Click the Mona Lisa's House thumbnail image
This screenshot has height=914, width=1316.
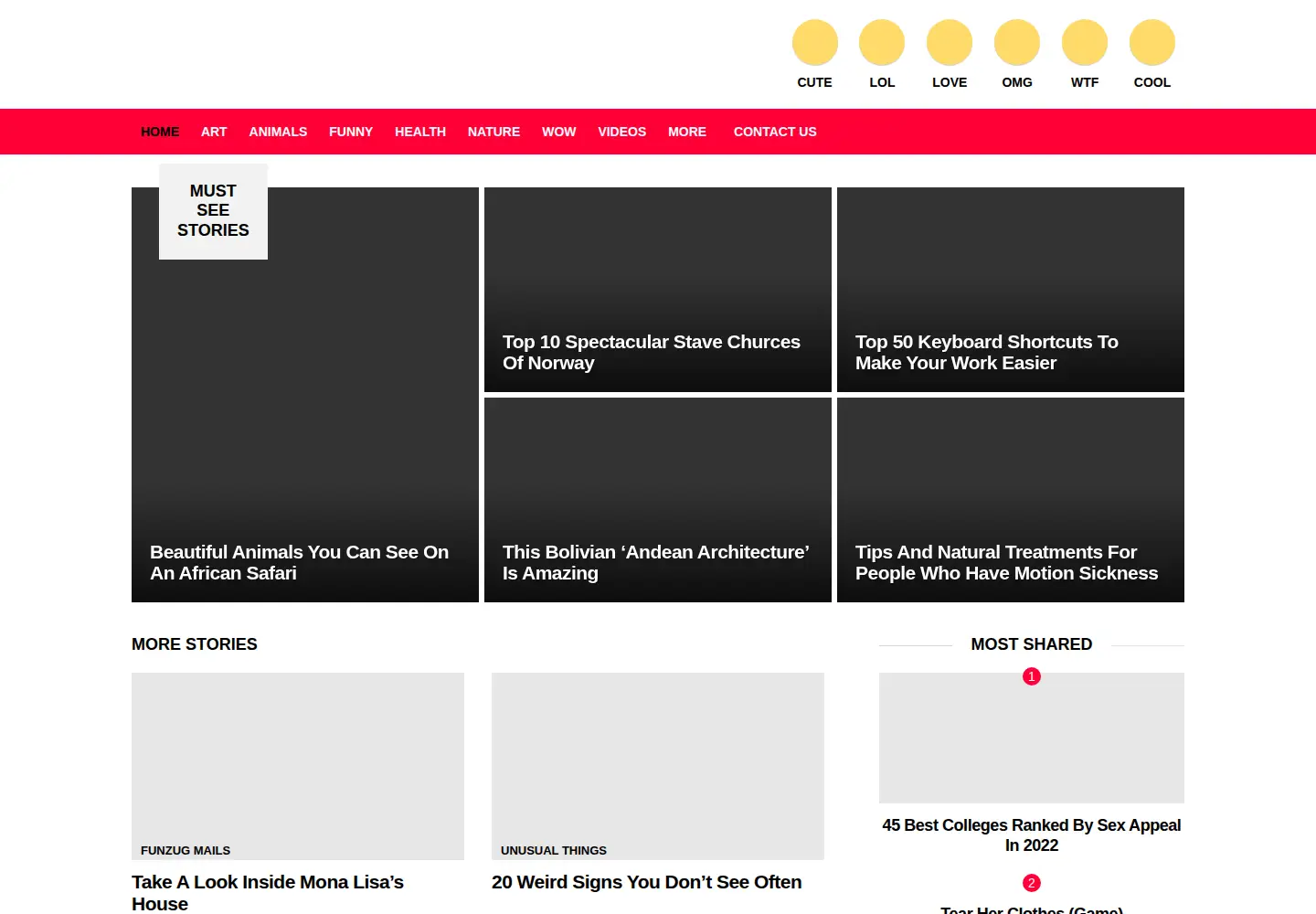pyautogui.click(x=298, y=766)
